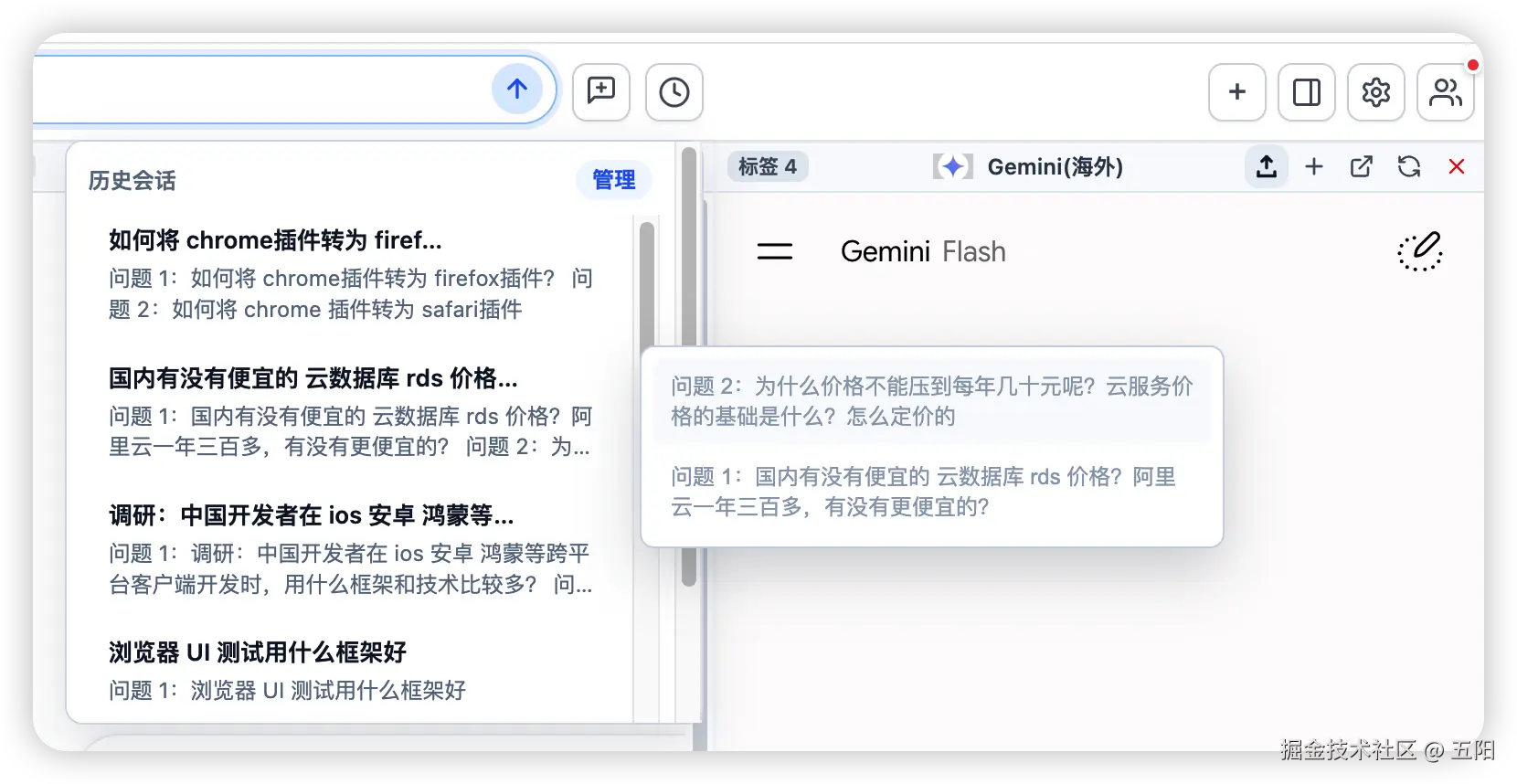Start a new chat with the plus bubble icon
The width and height of the screenshot is (1517, 784).
point(601,92)
